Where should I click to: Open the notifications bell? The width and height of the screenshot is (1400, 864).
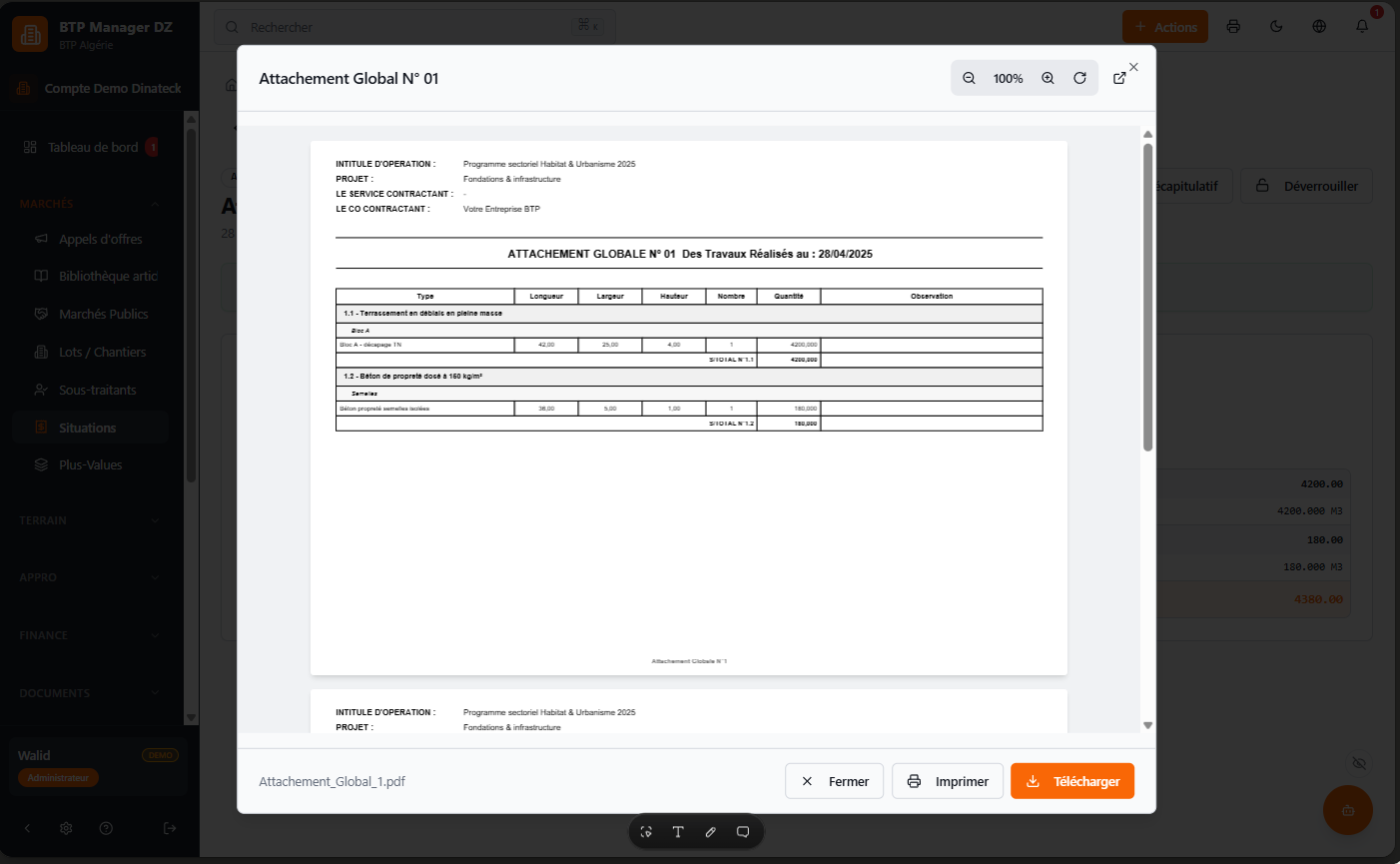point(1362,27)
